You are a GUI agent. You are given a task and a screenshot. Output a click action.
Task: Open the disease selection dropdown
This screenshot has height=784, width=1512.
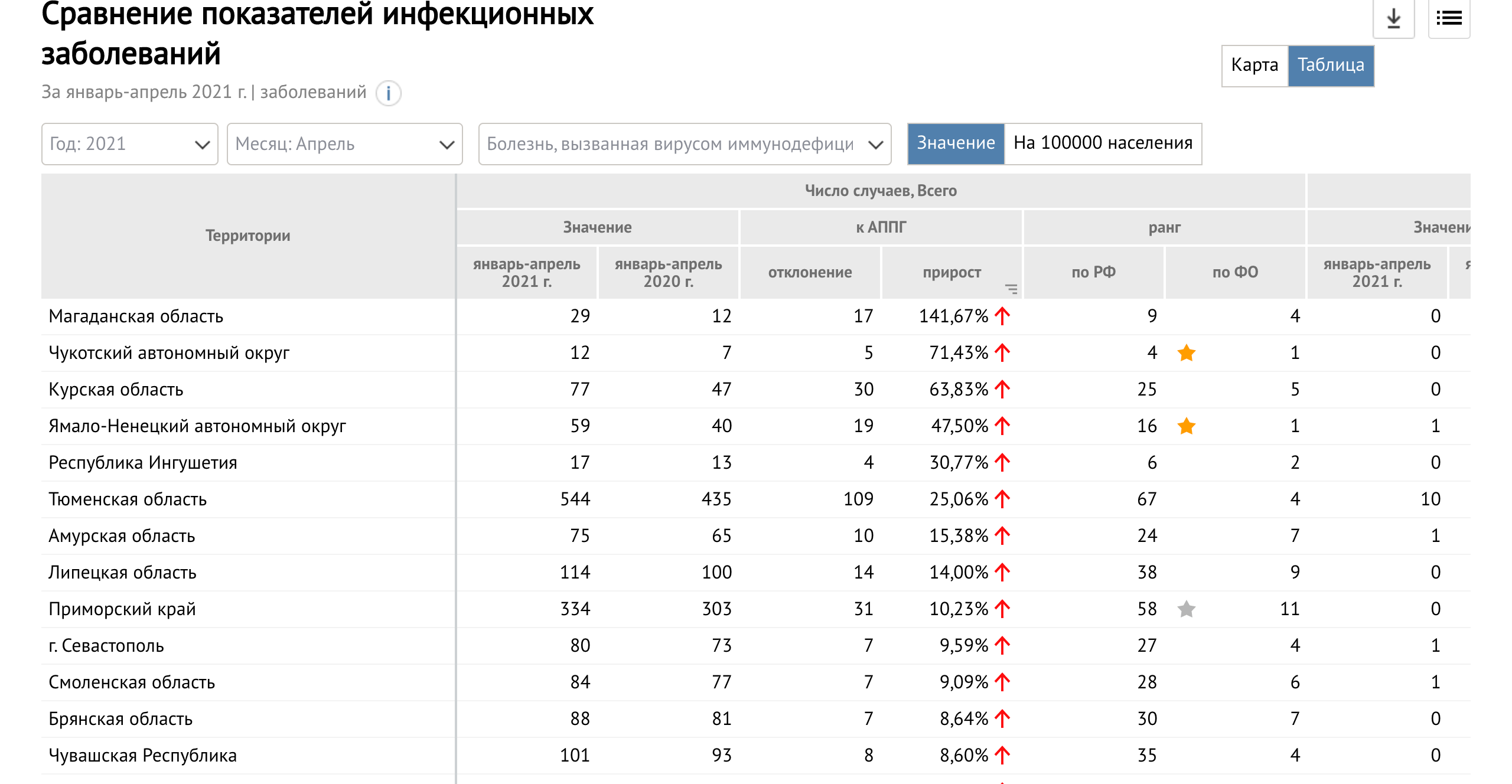tap(685, 144)
